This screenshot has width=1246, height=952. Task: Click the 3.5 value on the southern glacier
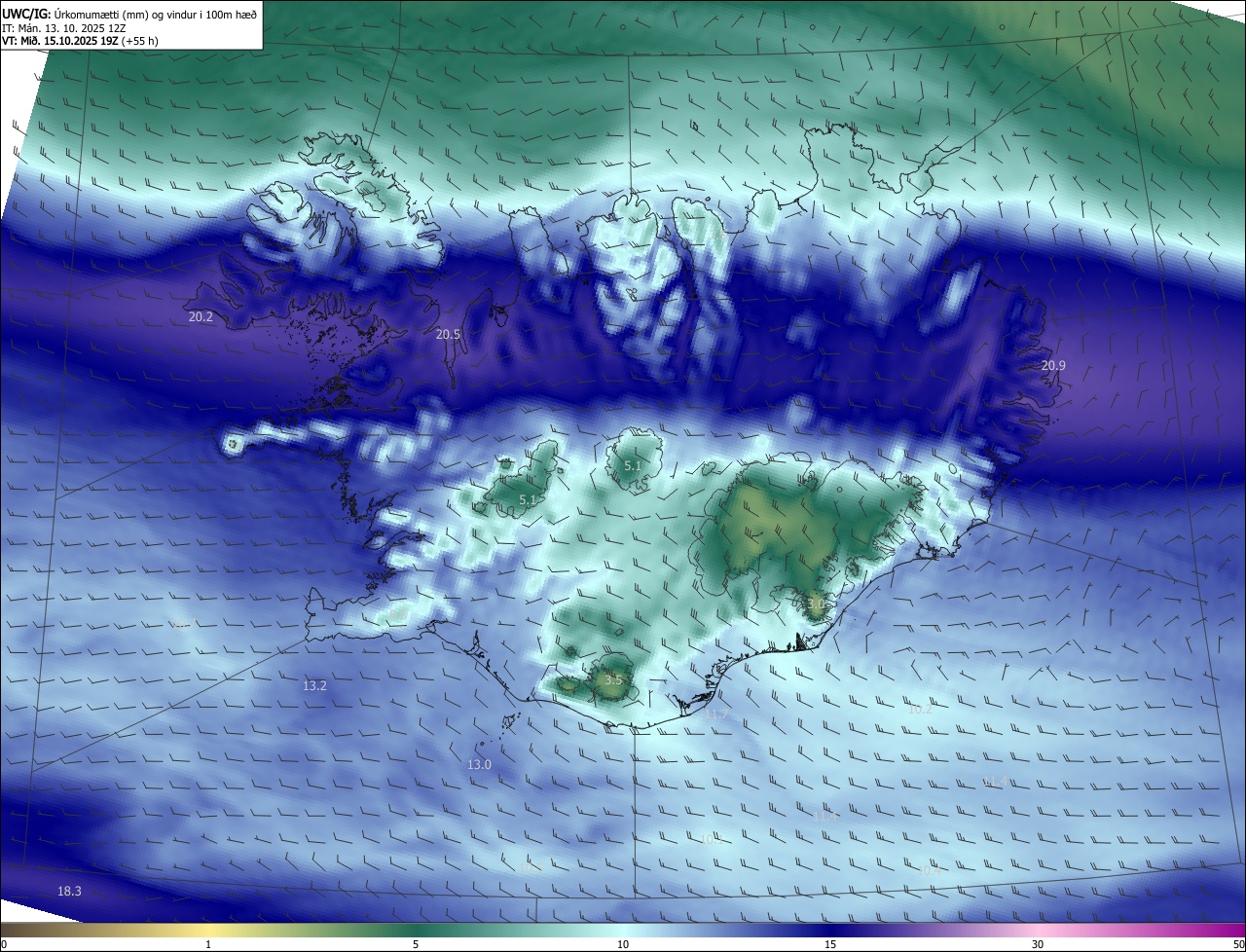(613, 679)
